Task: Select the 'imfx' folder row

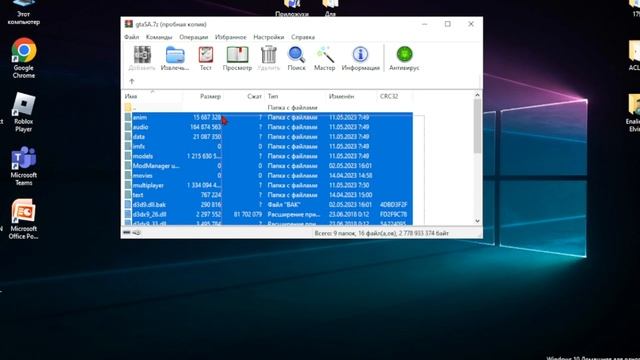Action: (268, 147)
